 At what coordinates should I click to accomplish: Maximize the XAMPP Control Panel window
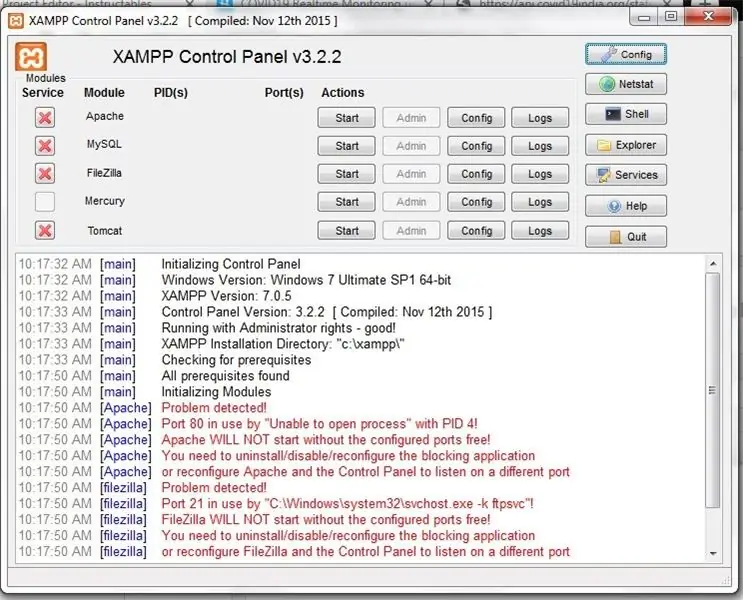tap(671, 17)
